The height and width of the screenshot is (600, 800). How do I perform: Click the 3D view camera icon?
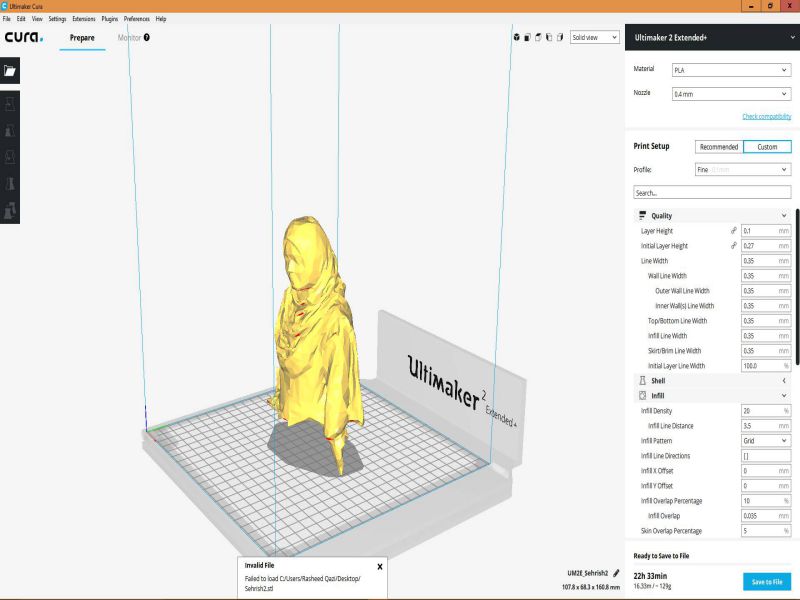point(516,37)
